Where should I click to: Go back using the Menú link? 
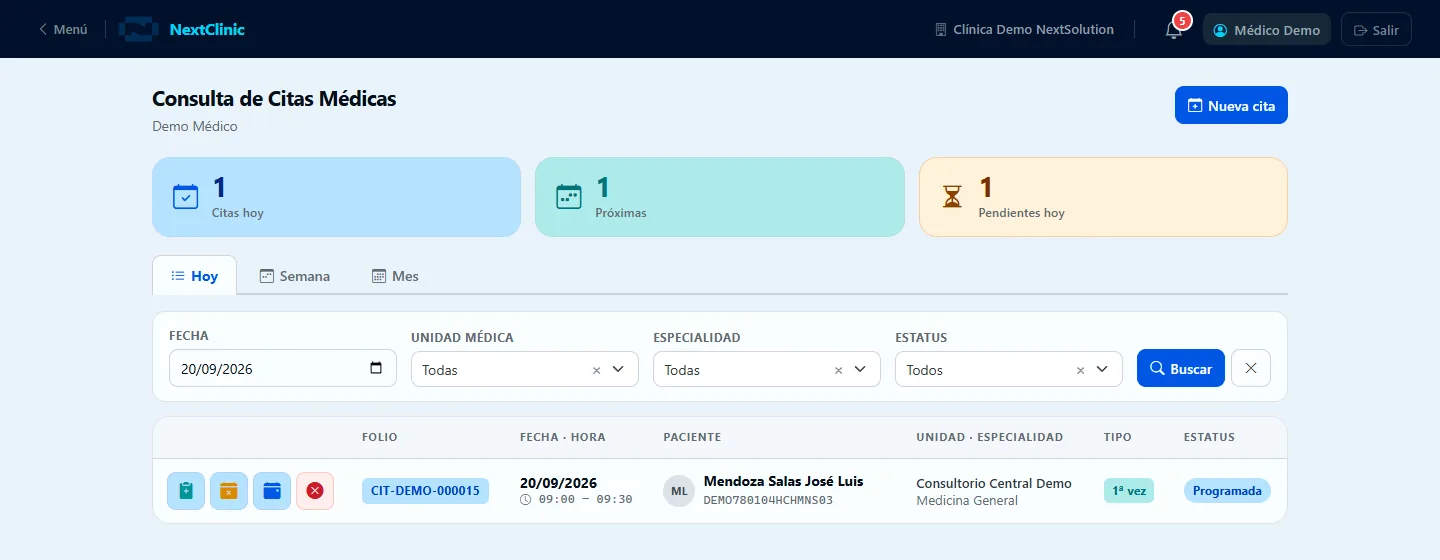point(63,30)
